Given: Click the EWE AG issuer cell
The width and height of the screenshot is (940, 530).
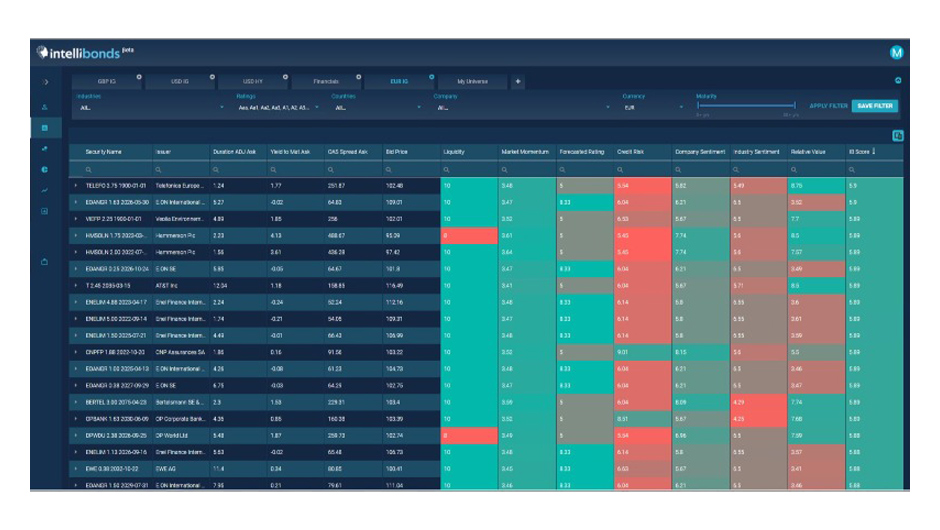Looking at the screenshot, I should pyautogui.click(x=180, y=469).
